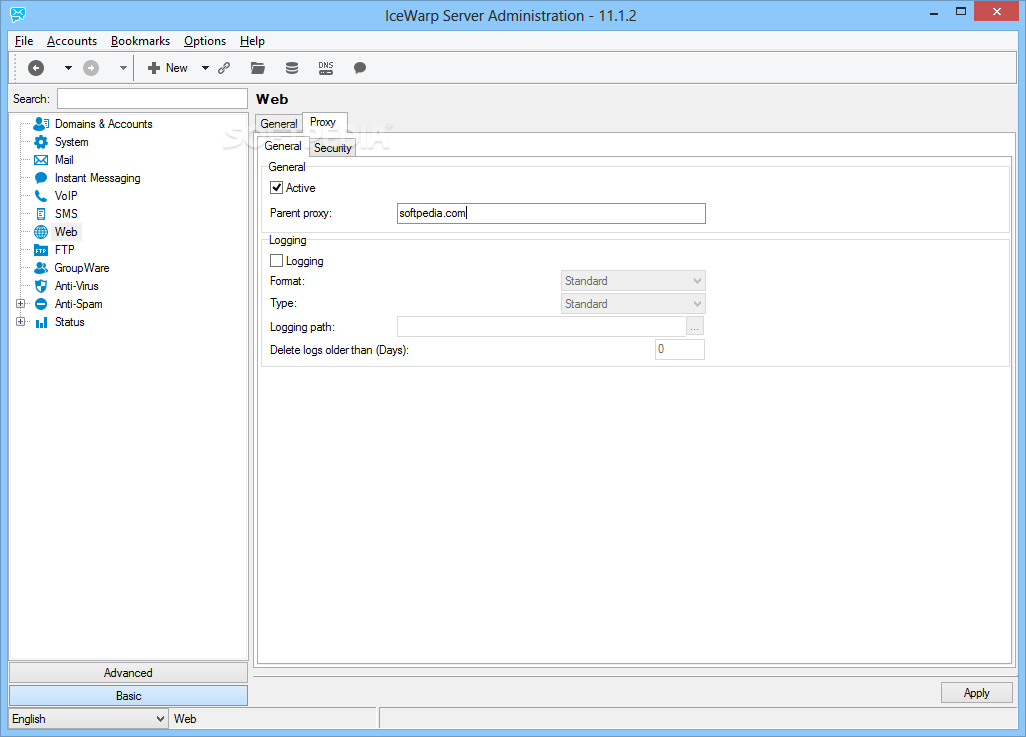Select System label in the tree

coord(71,142)
